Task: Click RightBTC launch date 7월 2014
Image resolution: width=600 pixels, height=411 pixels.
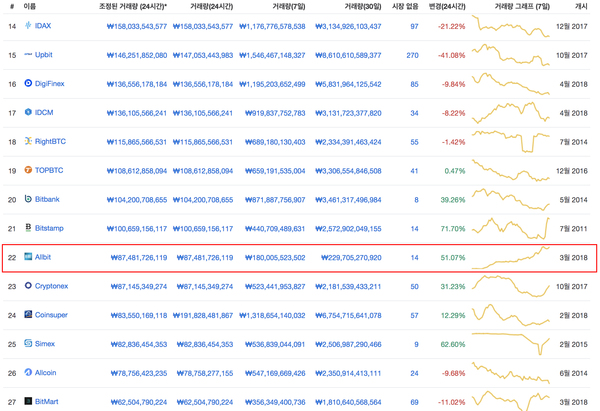Action: pyautogui.click(x=573, y=142)
